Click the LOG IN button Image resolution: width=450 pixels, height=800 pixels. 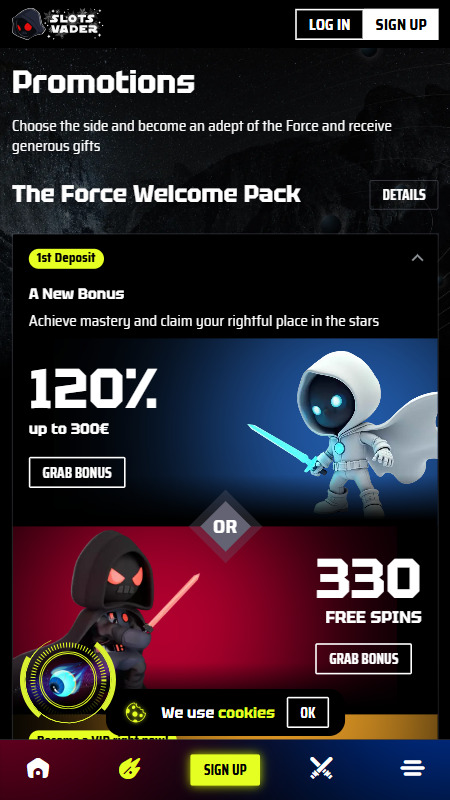point(330,24)
